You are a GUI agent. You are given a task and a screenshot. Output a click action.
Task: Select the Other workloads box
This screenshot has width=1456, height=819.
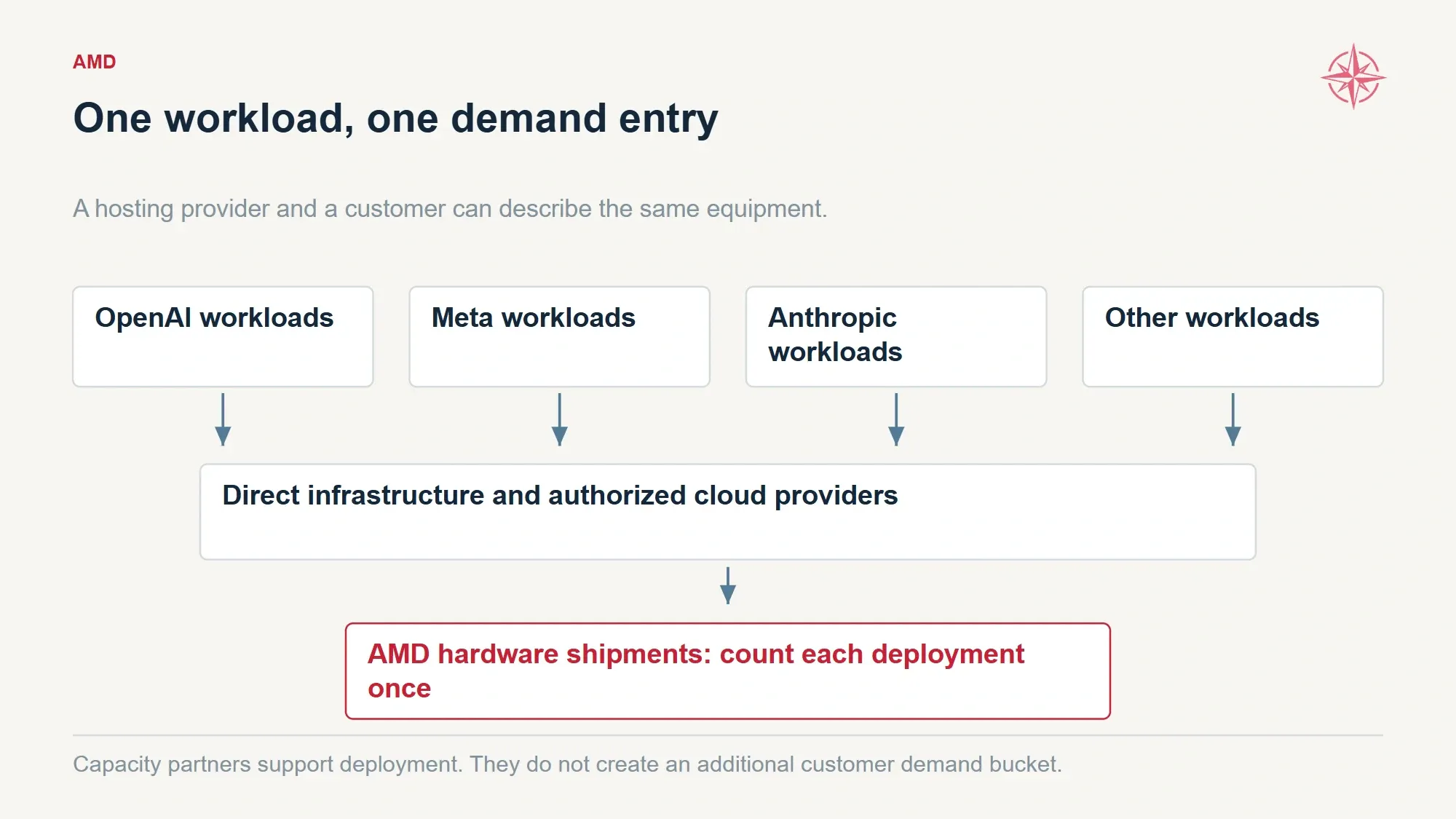pos(1233,336)
